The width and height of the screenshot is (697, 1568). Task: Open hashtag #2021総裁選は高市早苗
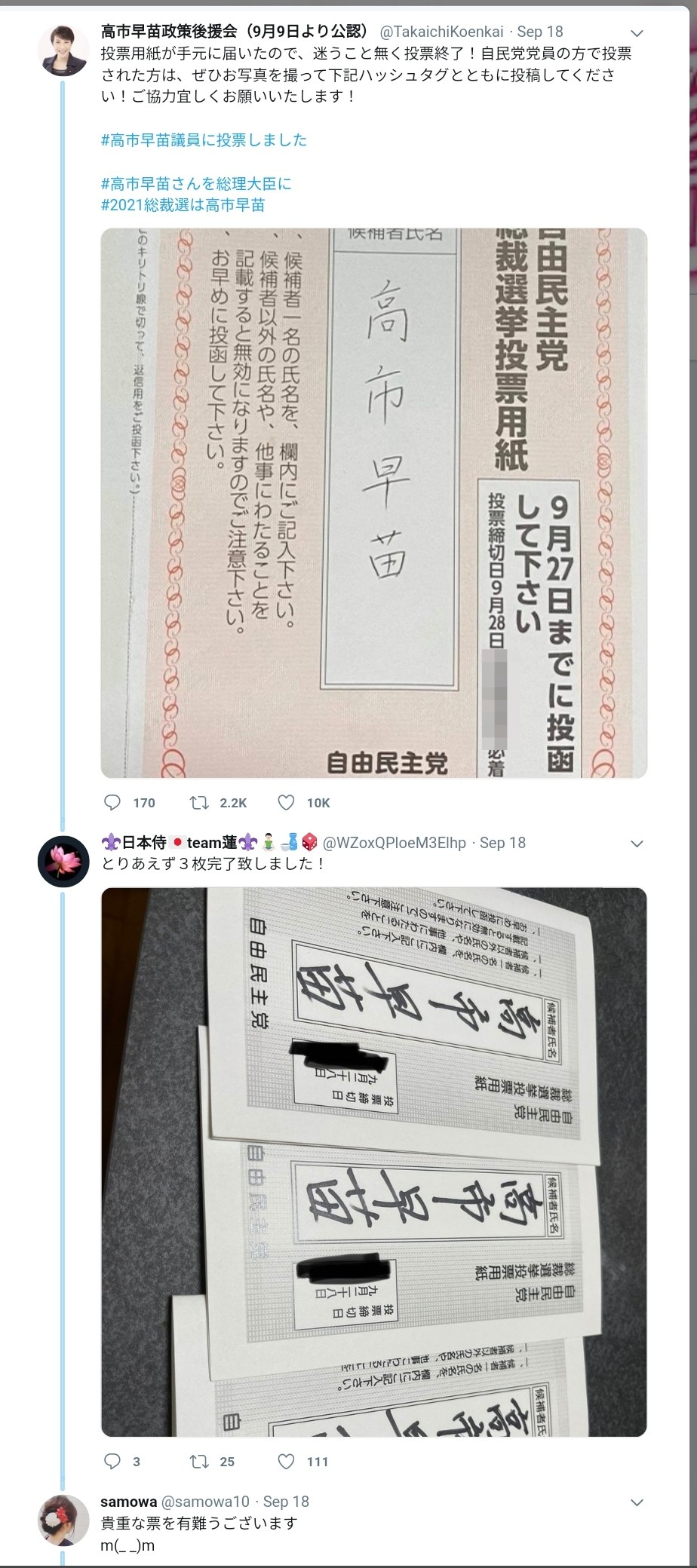pyautogui.click(x=183, y=205)
